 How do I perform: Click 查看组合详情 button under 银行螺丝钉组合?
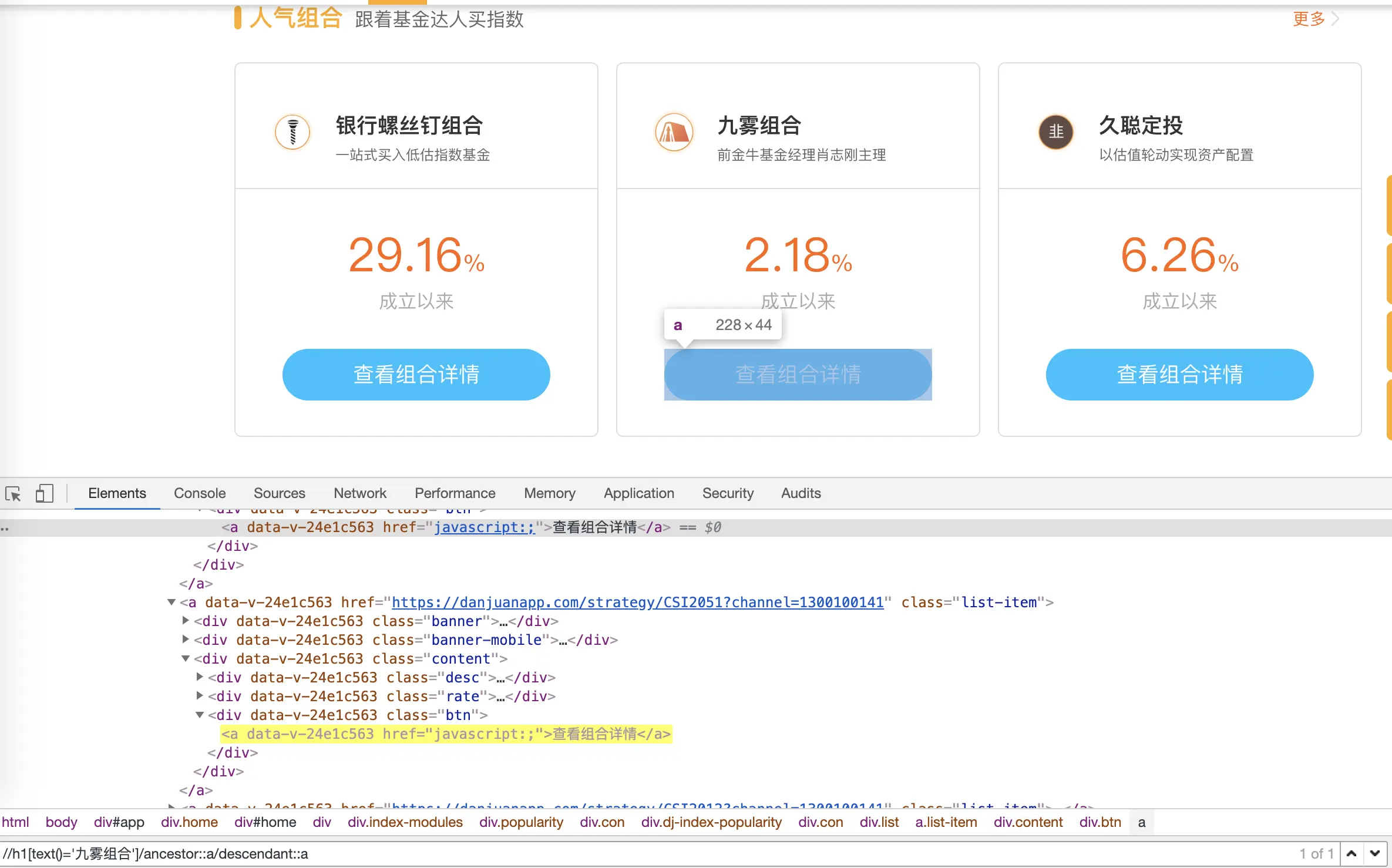pyautogui.click(x=416, y=375)
